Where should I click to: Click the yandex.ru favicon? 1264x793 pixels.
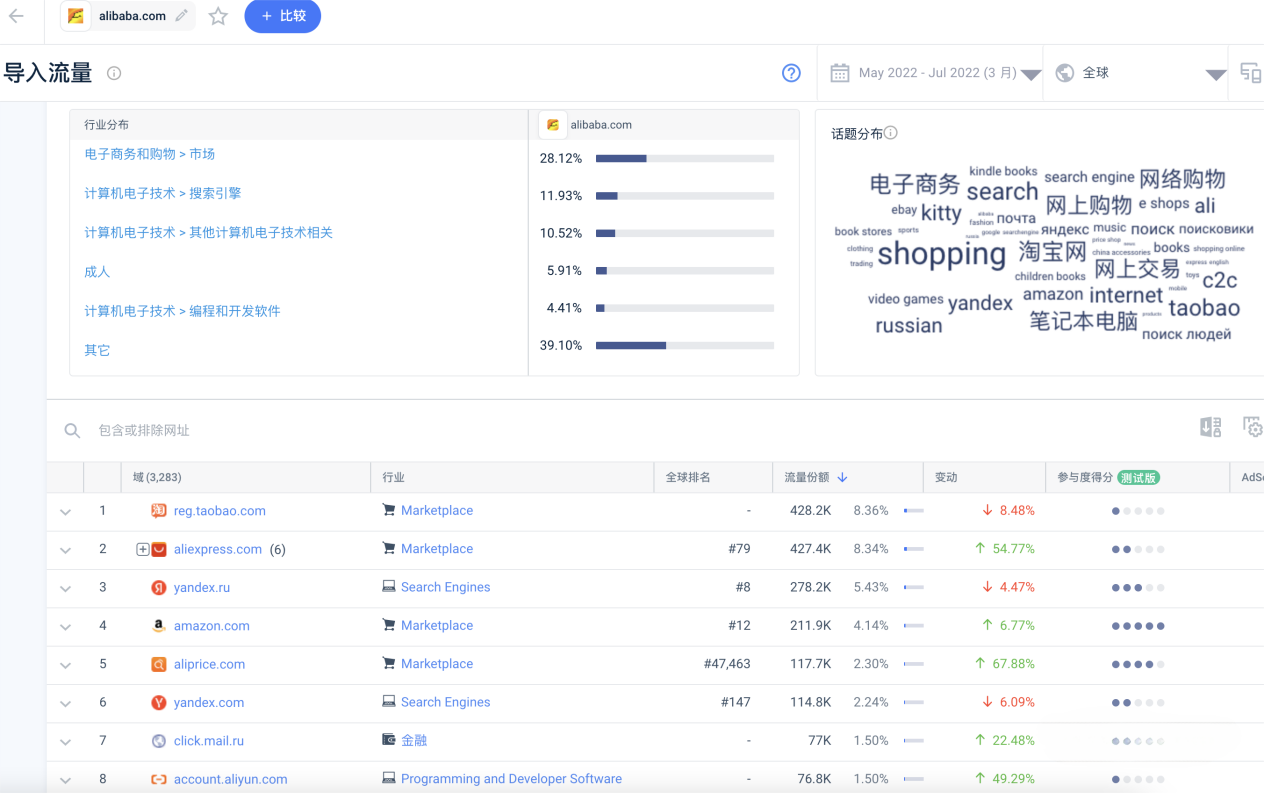click(x=158, y=588)
